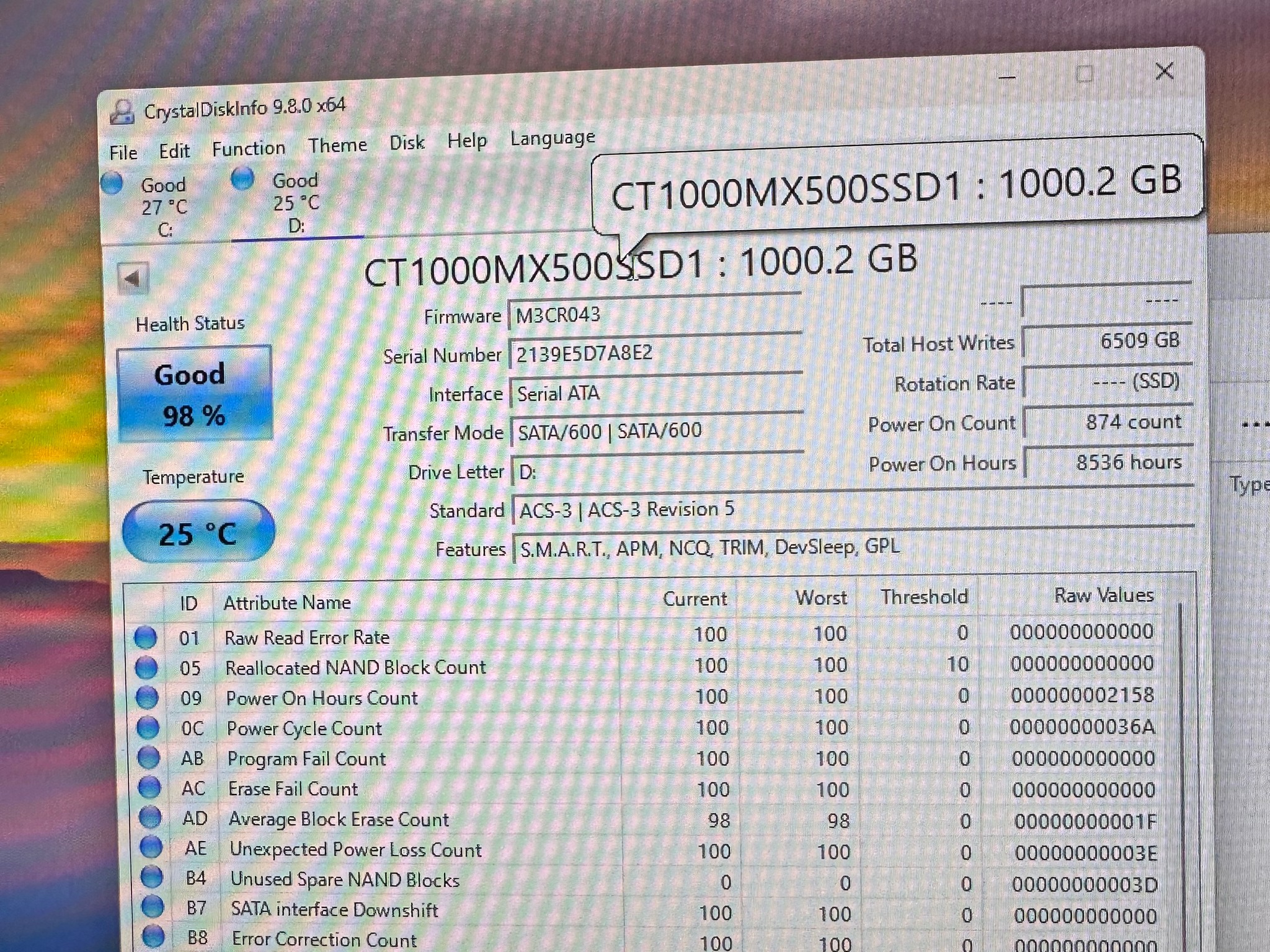
Task: Click raw value 000000002158
Action: point(1083,695)
